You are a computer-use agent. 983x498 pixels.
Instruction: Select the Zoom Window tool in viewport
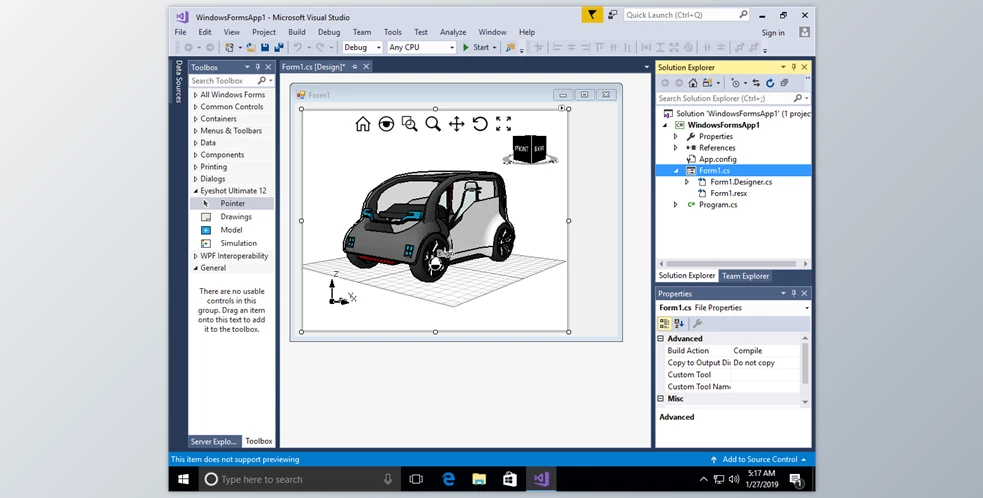[x=409, y=124]
